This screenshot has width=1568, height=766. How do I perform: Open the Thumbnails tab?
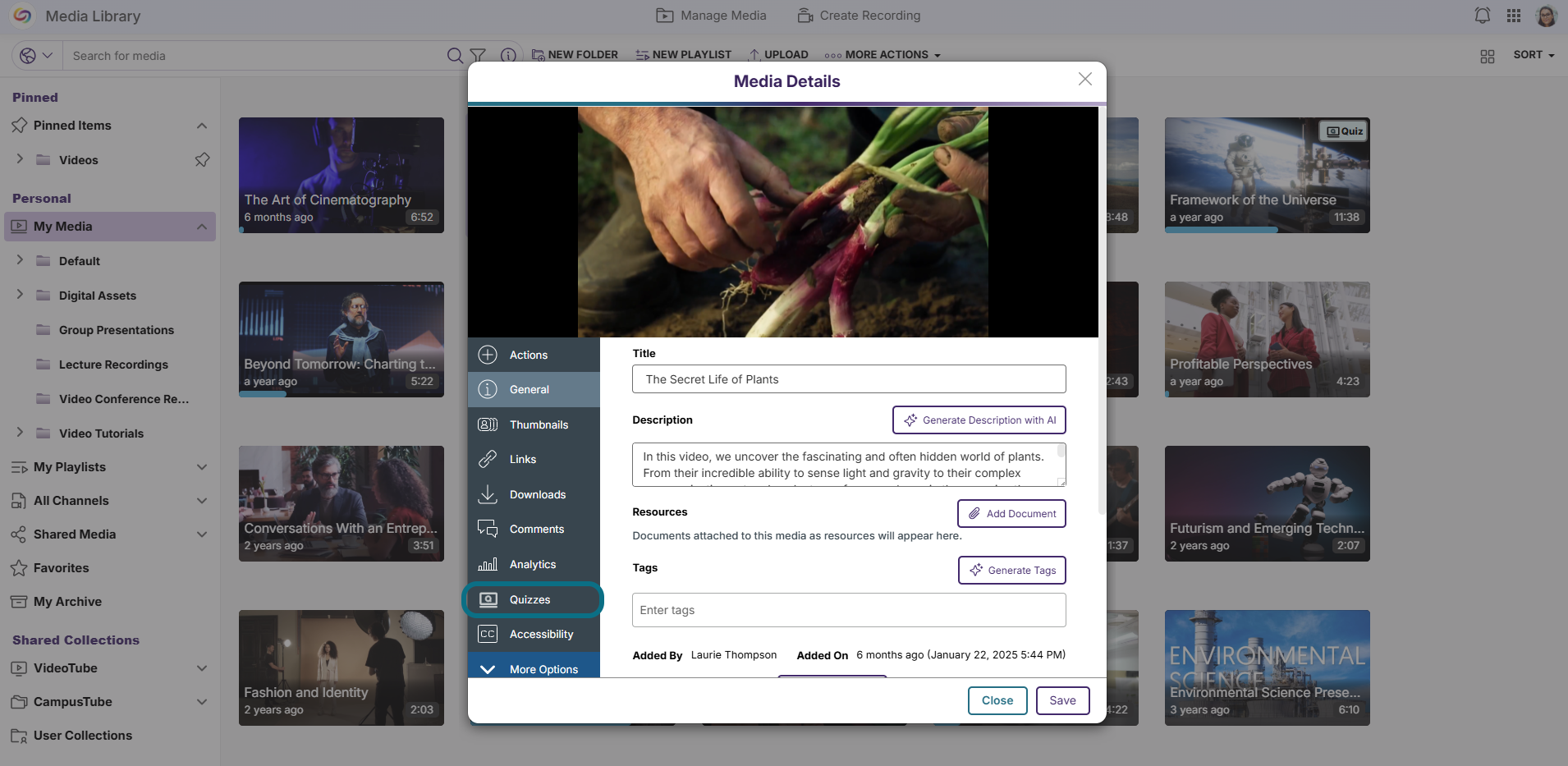534,424
